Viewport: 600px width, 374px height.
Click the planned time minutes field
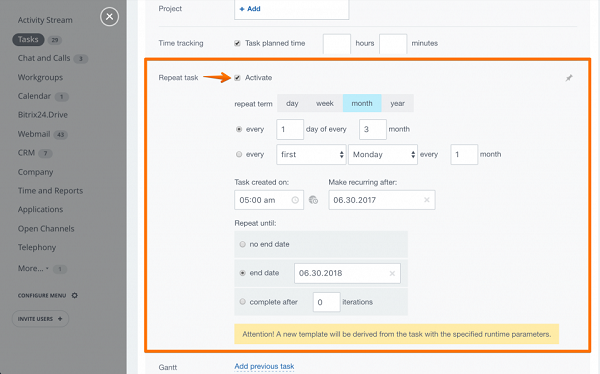pos(393,44)
